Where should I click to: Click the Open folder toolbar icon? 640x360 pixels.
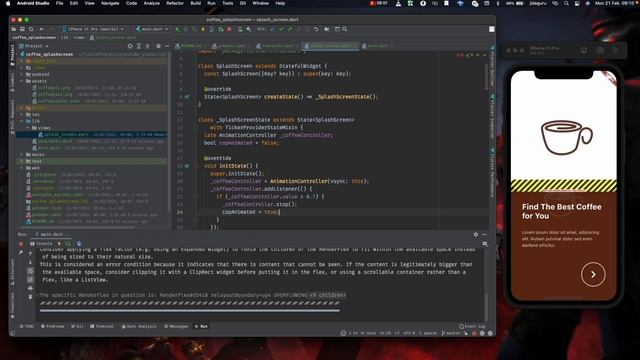pos(14,29)
